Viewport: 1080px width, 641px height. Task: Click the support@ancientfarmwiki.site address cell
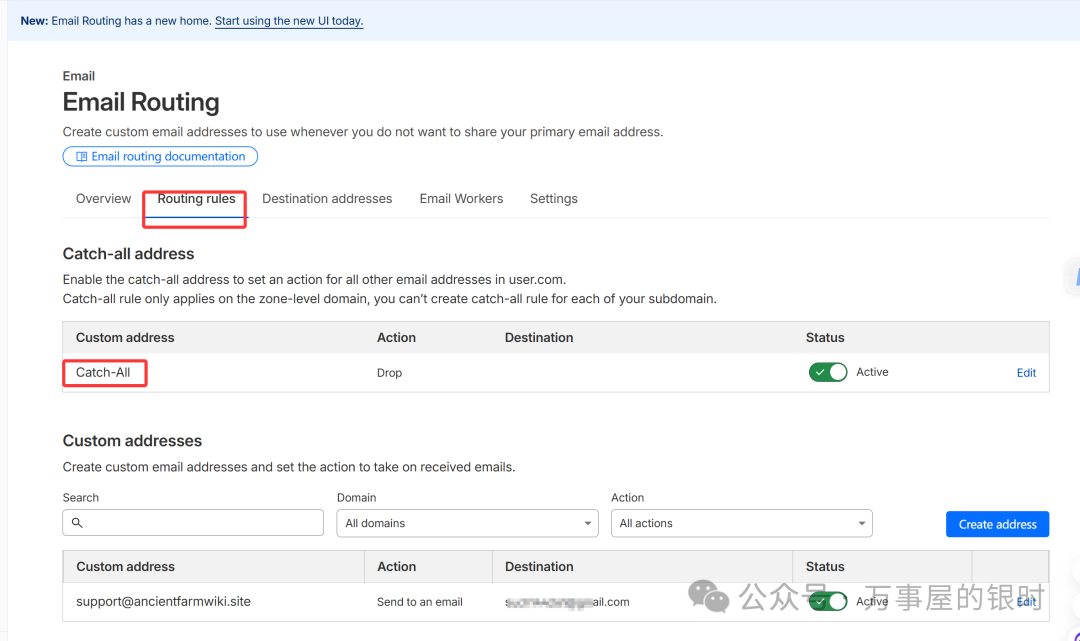[x=163, y=602]
